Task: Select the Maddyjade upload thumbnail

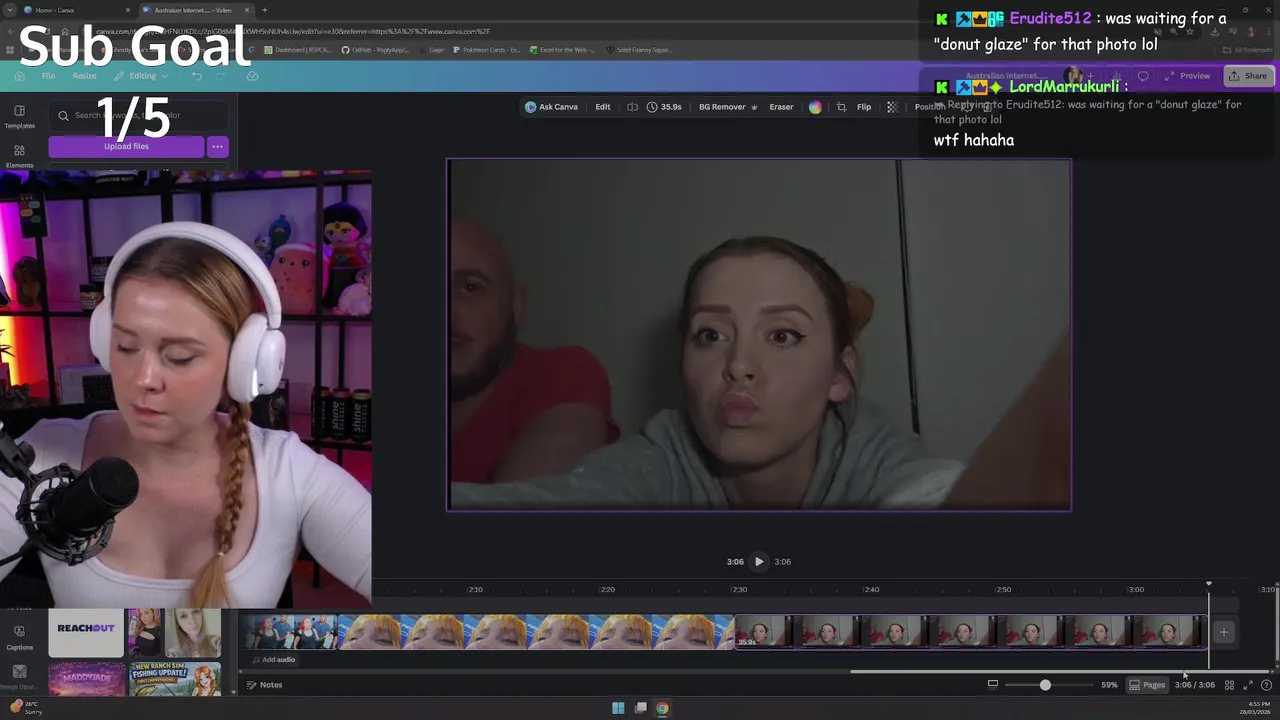Action: pos(86,680)
